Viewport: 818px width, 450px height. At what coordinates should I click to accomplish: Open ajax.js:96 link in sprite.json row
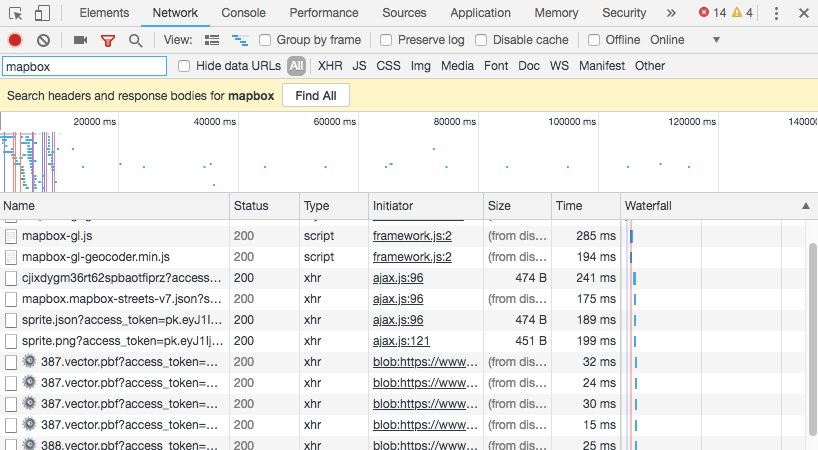(x=398, y=320)
